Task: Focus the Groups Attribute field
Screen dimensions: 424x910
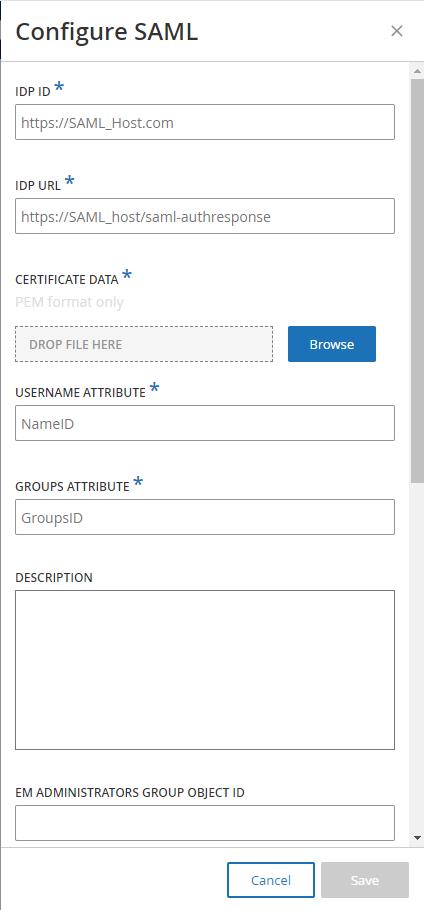Action: (205, 517)
